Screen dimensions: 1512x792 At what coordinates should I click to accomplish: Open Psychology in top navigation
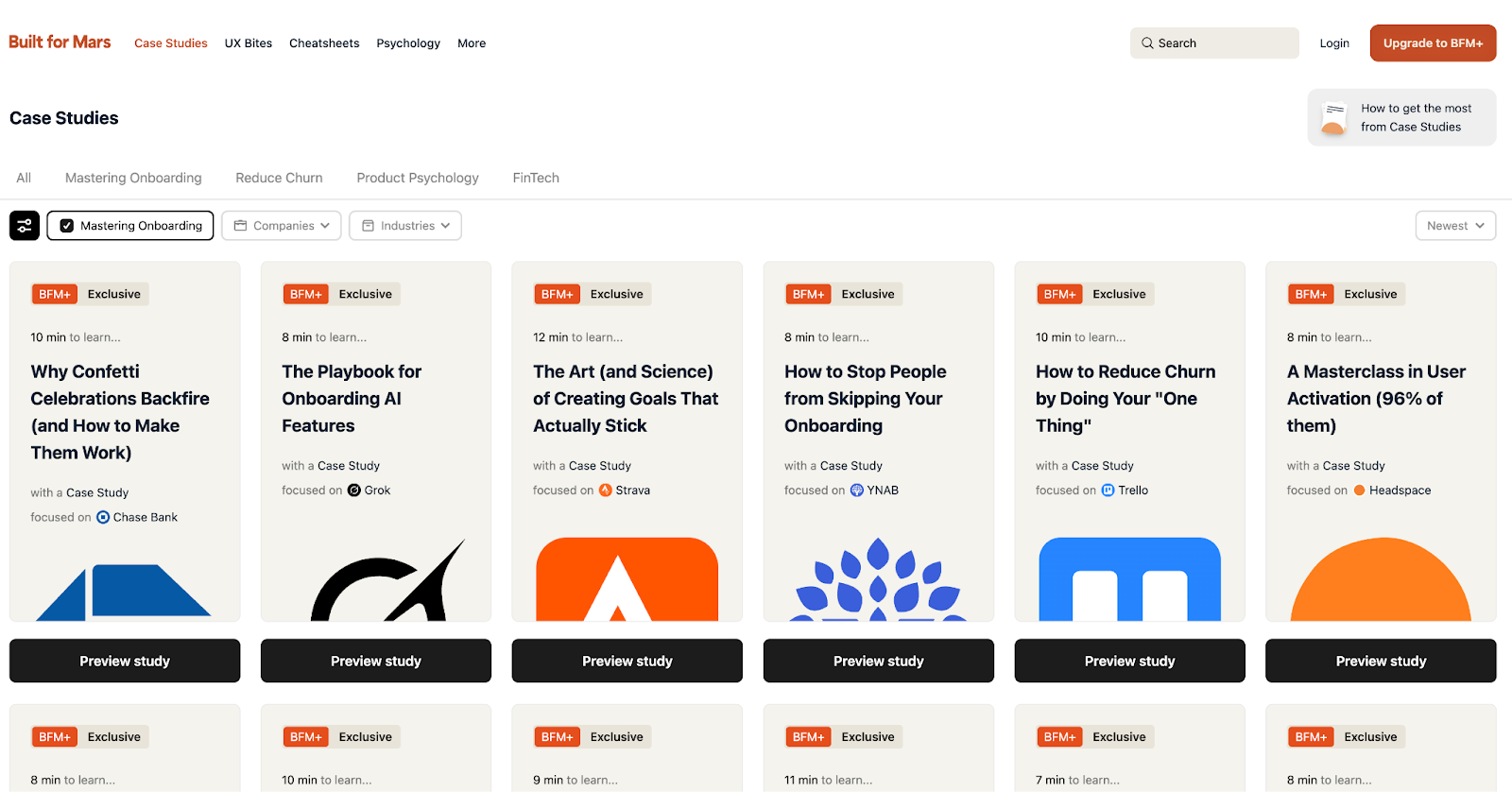coord(408,43)
